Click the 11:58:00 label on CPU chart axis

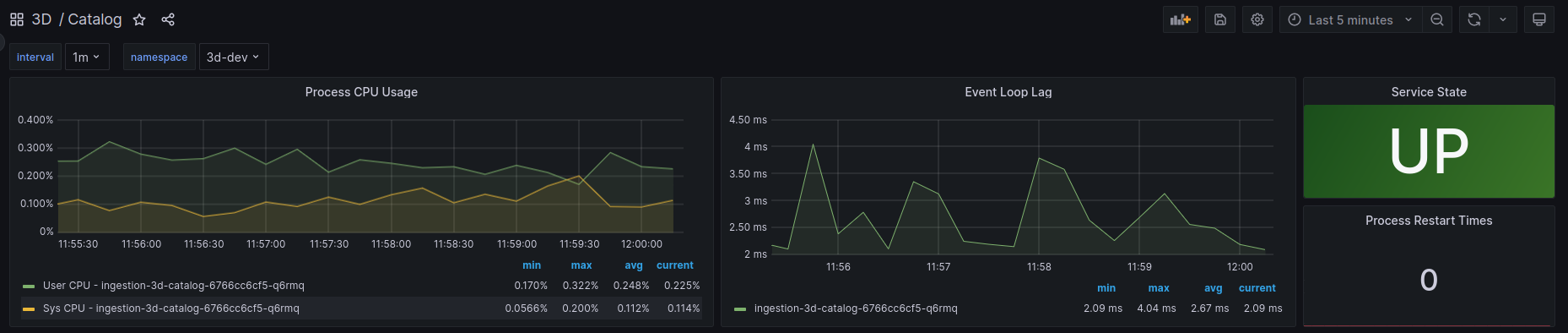[x=392, y=244]
